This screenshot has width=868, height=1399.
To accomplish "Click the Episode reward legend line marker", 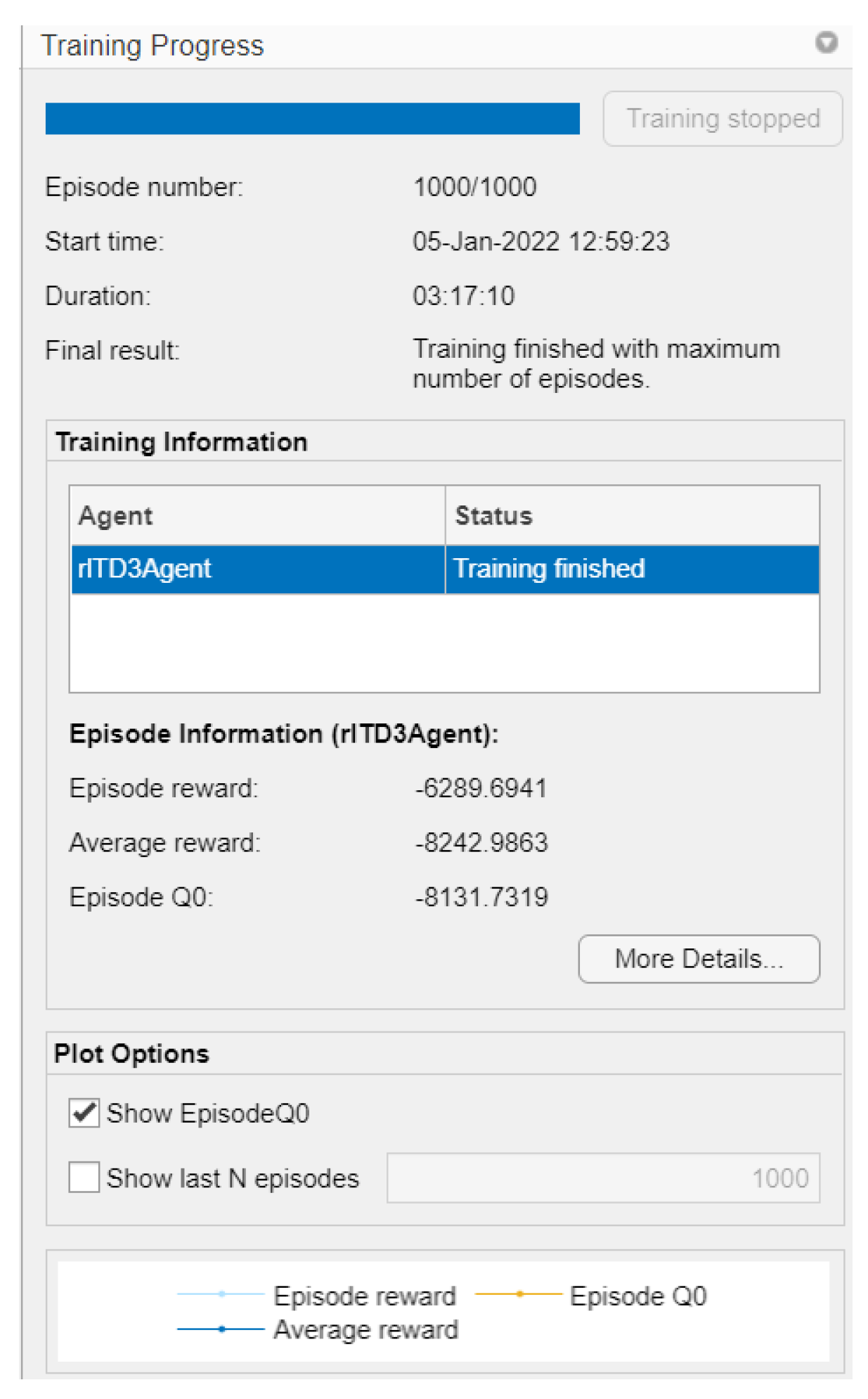I will [x=221, y=1294].
